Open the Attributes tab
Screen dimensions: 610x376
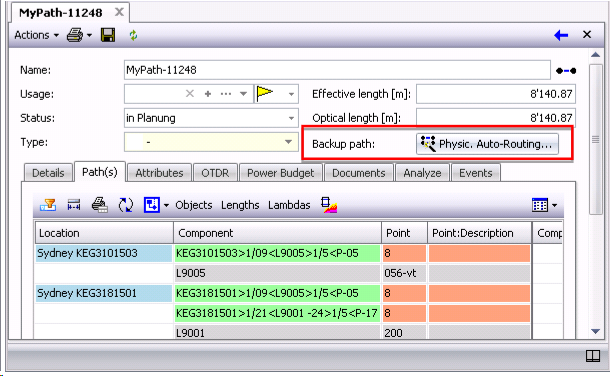[159, 173]
